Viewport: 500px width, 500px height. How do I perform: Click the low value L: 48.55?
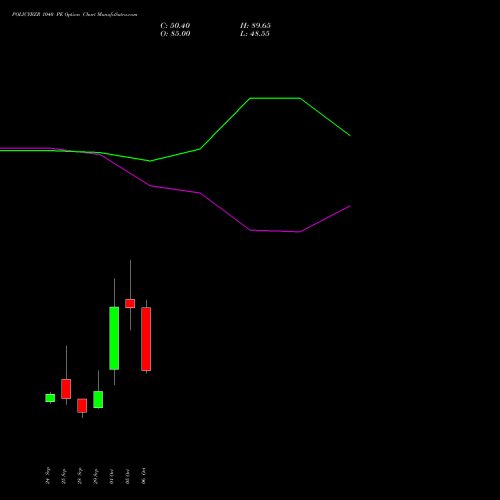[255, 34]
